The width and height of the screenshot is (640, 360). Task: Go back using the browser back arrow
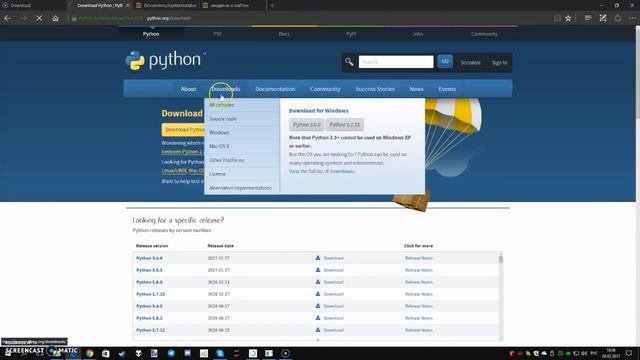click(7, 18)
